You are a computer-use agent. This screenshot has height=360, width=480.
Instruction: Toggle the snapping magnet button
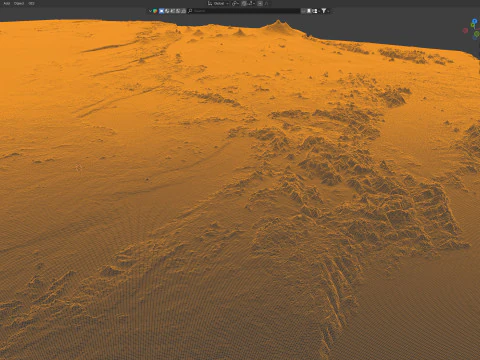click(244, 3)
